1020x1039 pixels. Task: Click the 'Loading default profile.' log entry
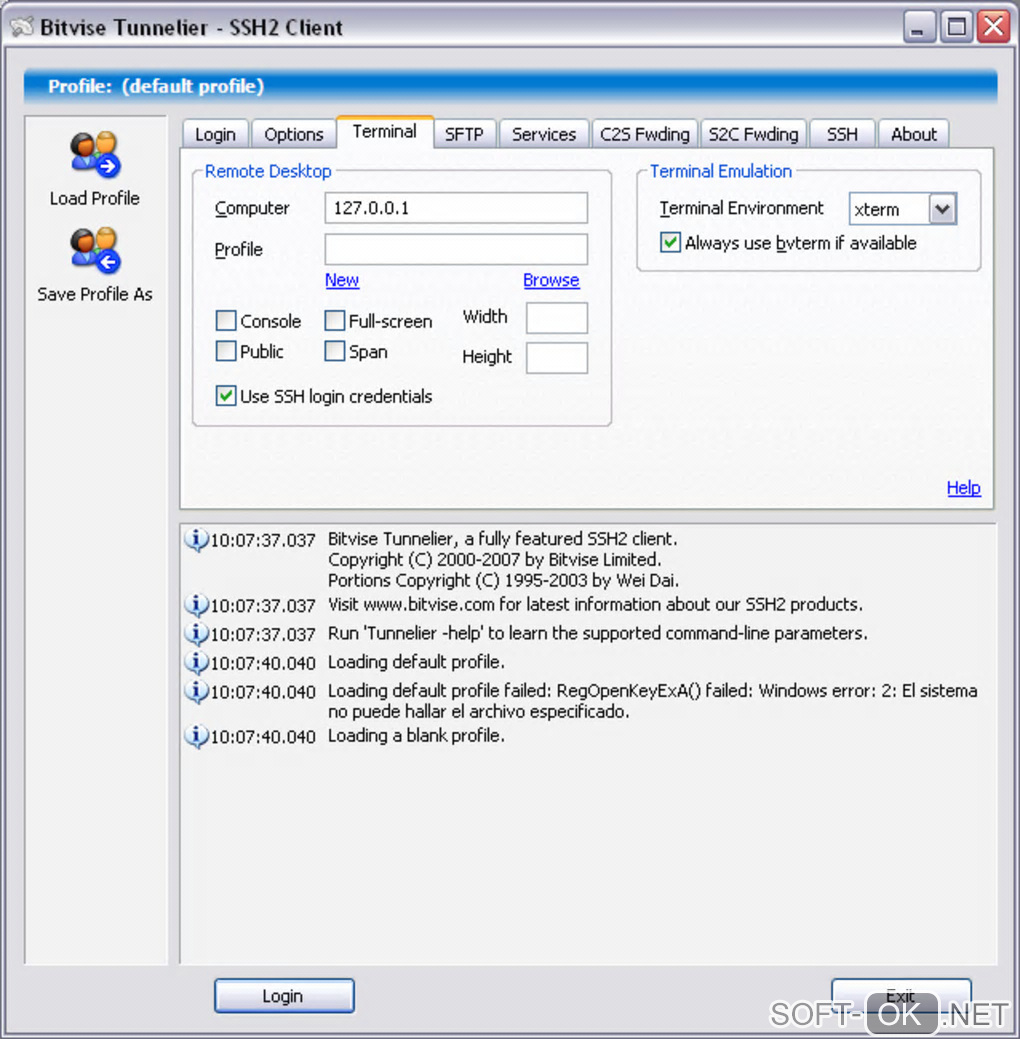pos(416,662)
